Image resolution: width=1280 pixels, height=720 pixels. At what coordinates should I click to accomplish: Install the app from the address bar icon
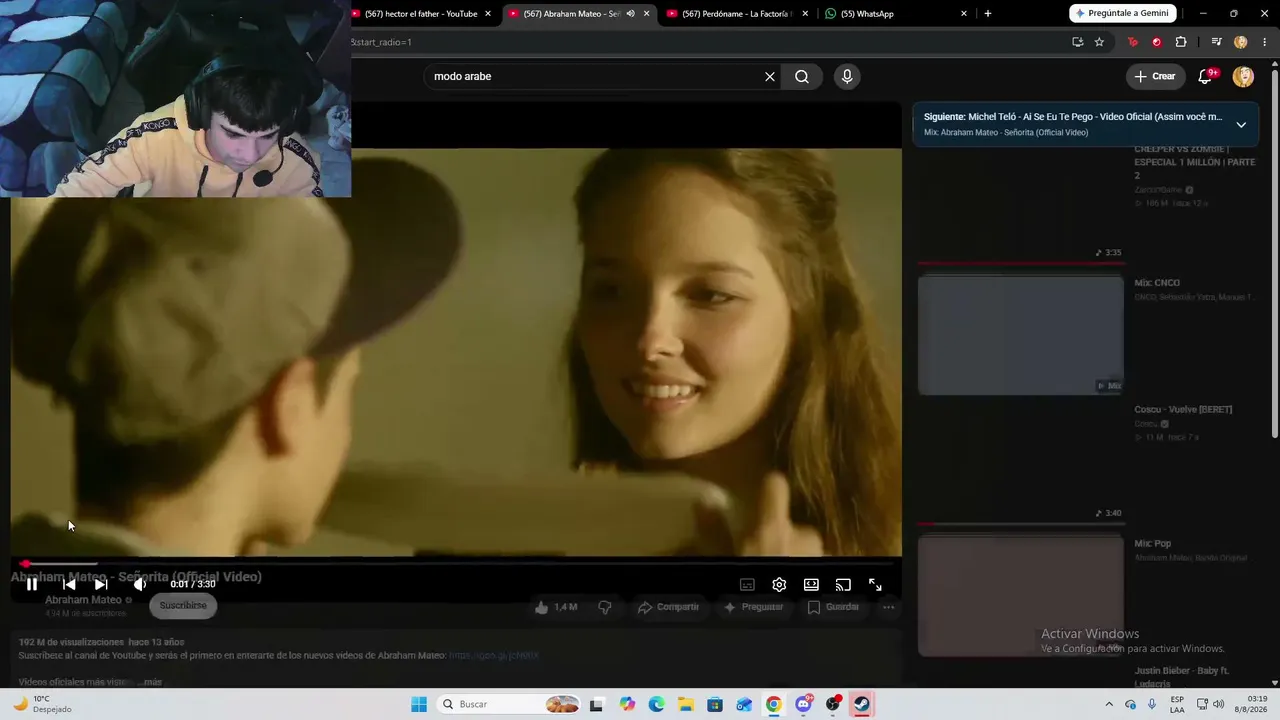click(1077, 42)
